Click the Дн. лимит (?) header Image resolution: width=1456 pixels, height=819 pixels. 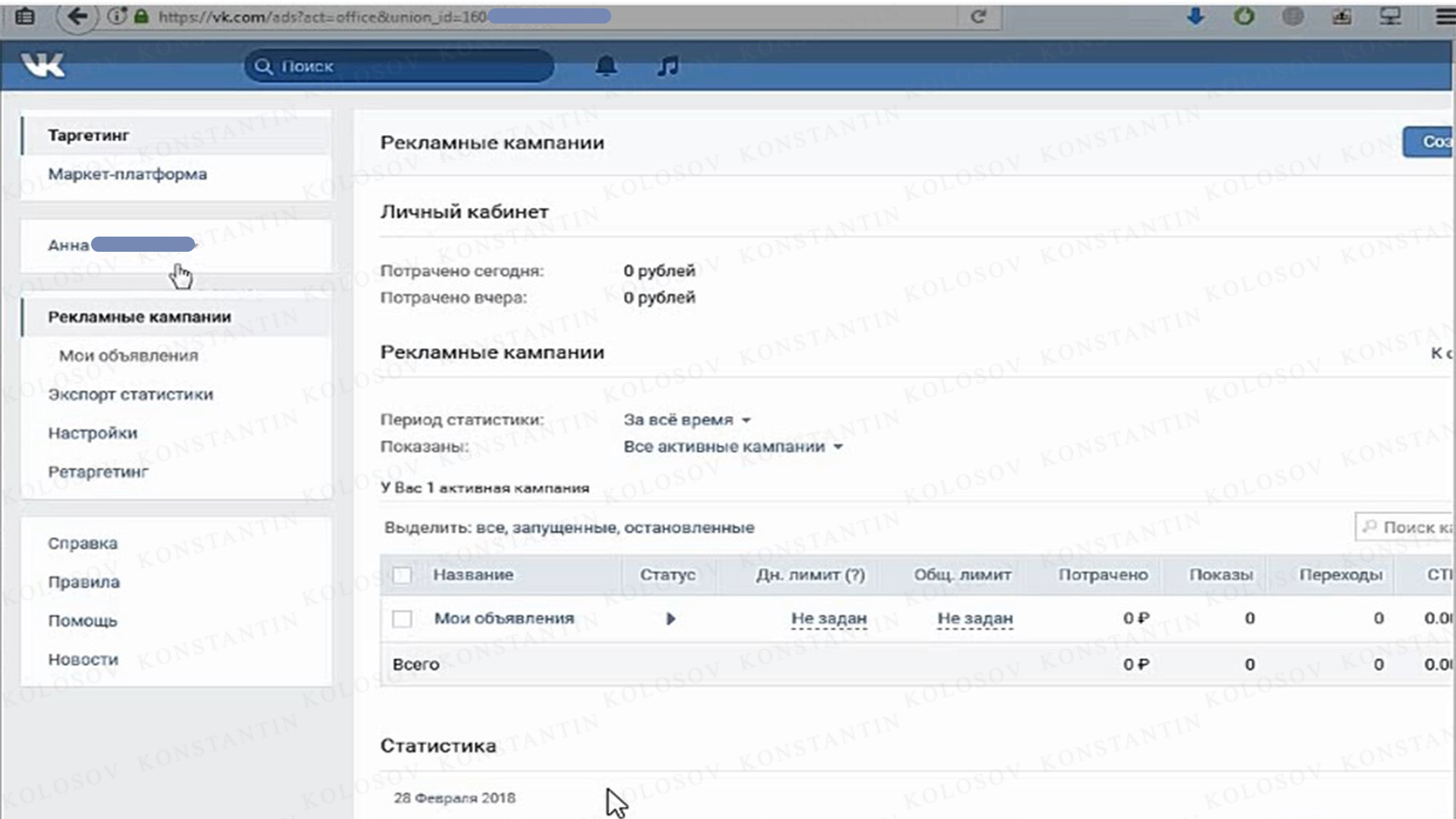tap(810, 576)
